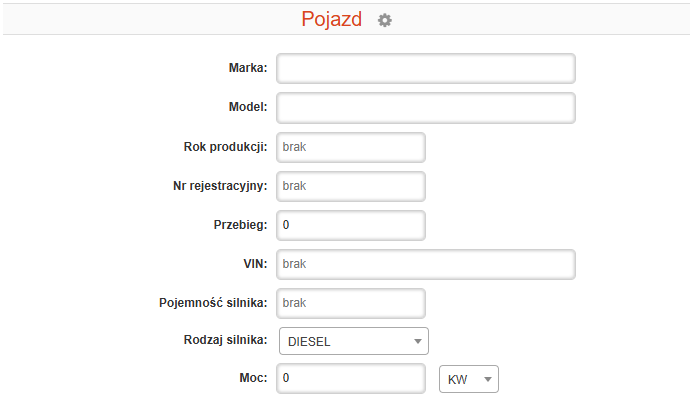
Task: Click the "Pojemność silnika:" label
Action: (213, 302)
